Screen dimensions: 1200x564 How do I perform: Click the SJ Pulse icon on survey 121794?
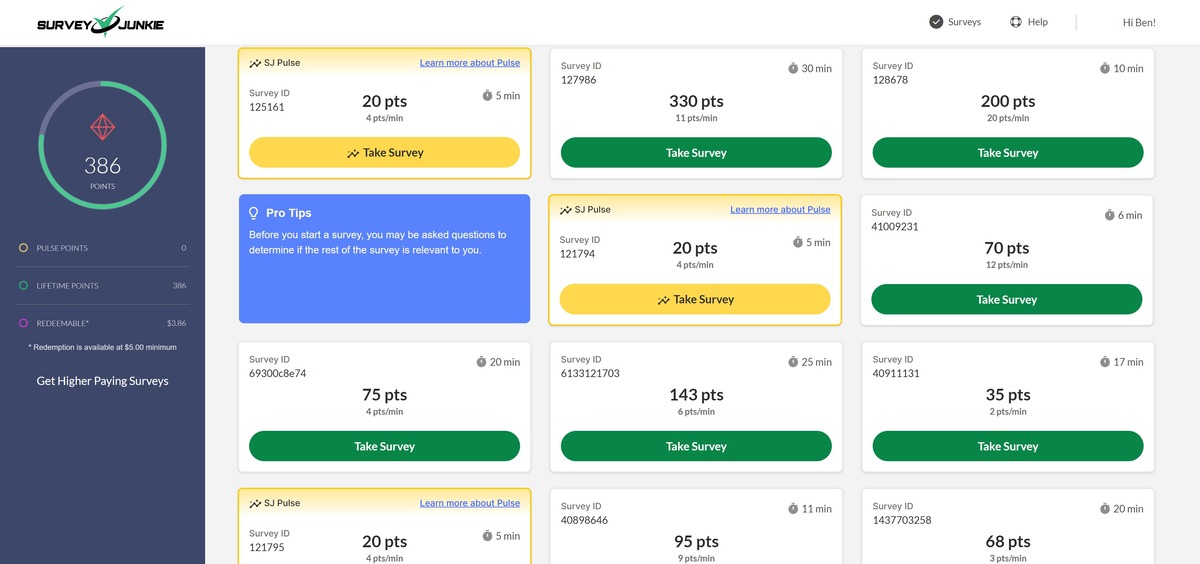pos(566,210)
